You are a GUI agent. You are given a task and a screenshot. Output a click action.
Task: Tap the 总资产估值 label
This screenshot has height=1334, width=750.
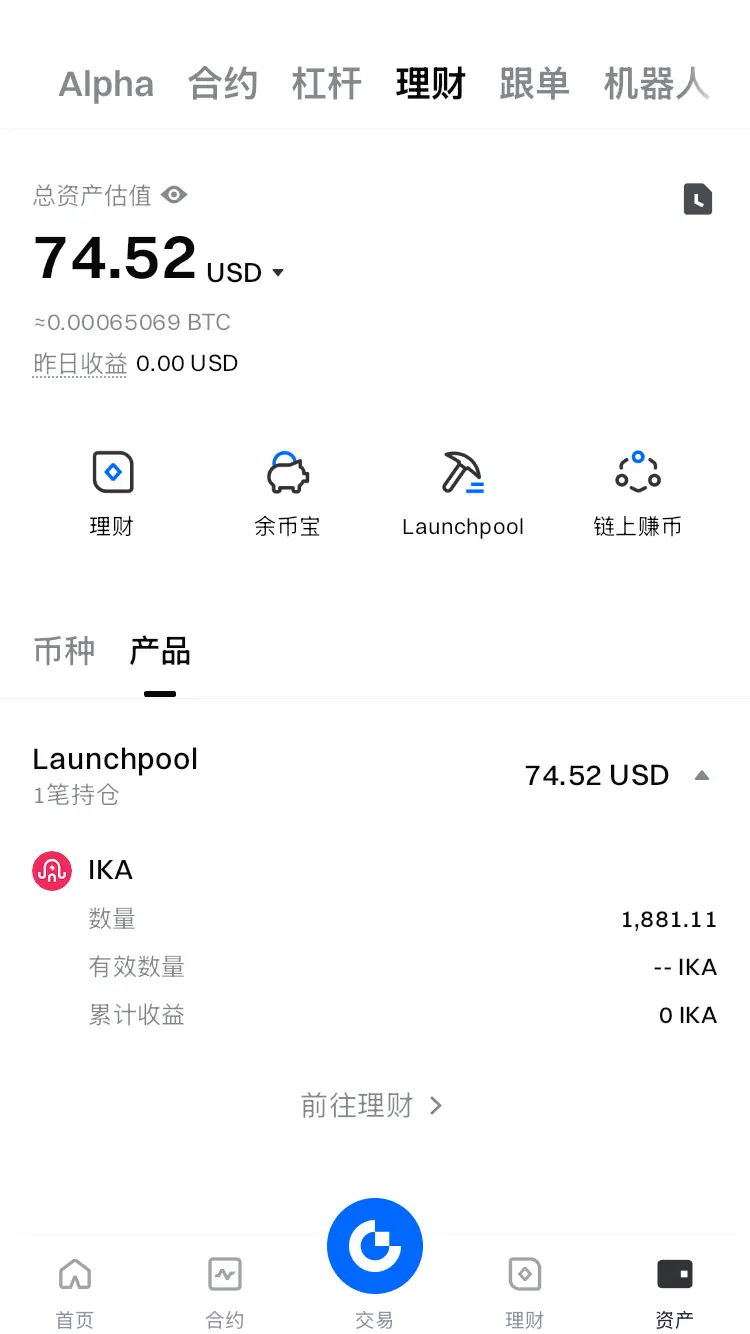92,195
